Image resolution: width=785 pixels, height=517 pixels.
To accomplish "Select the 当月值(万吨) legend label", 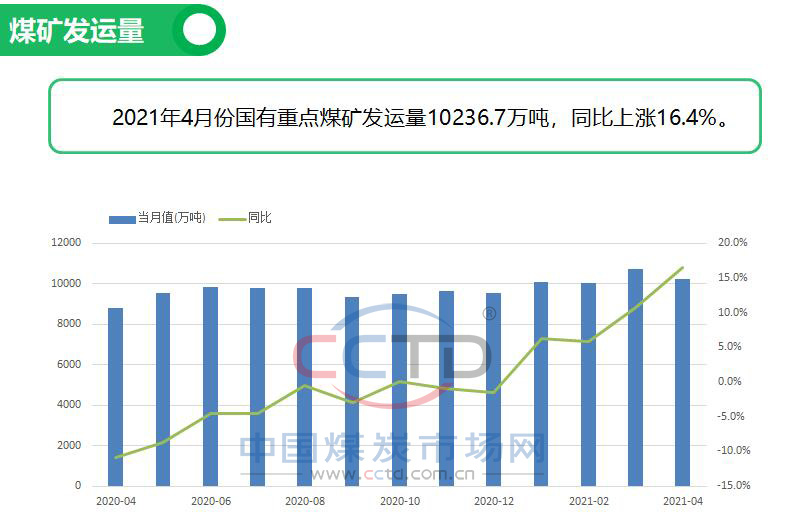I will 171,218.
